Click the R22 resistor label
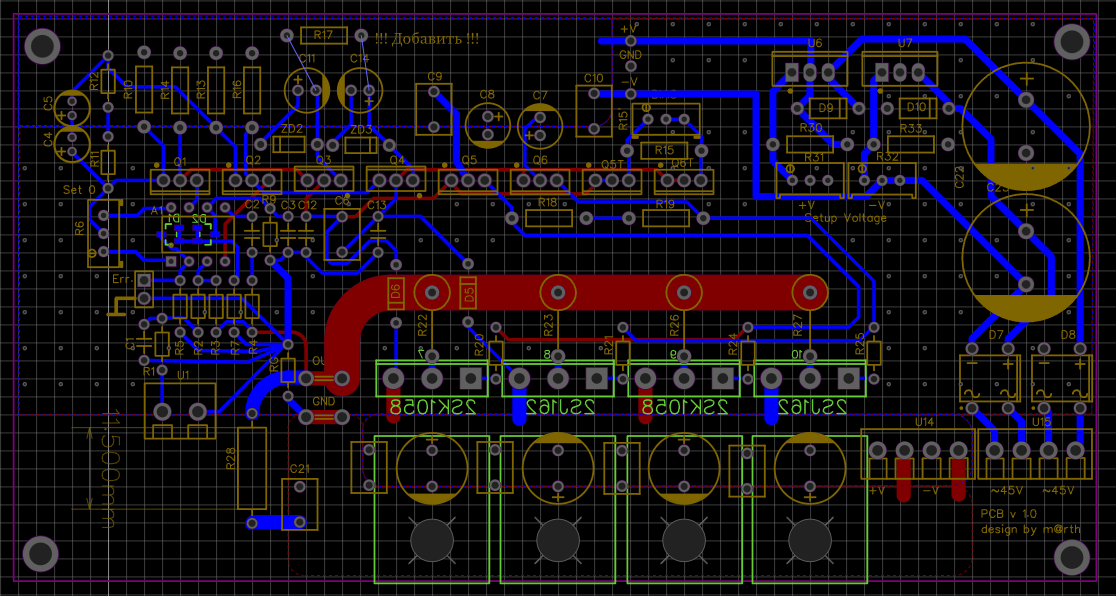 click(423, 325)
